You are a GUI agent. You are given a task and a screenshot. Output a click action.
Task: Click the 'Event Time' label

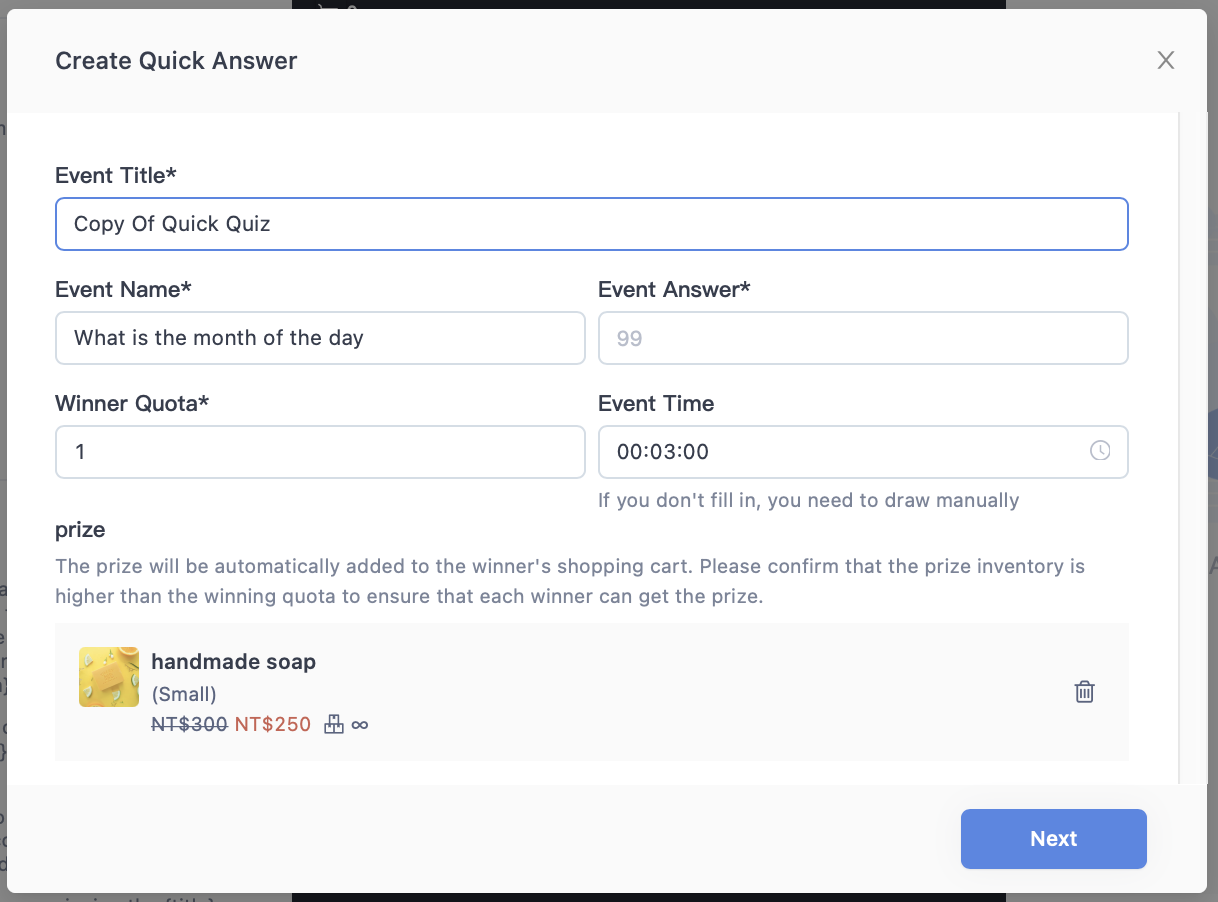[x=656, y=403]
